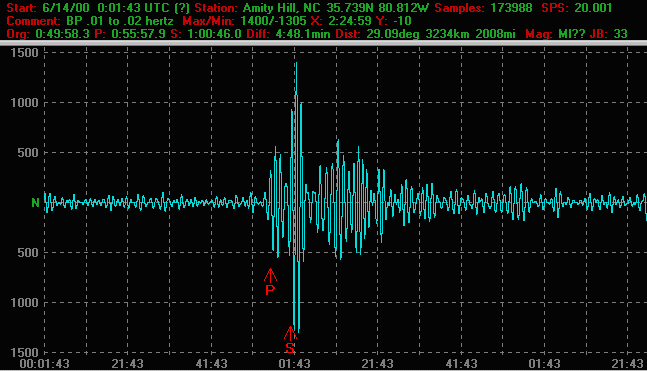Select the green N channel label
Viewport: 647px width, 371px height.
coord(35,203)
